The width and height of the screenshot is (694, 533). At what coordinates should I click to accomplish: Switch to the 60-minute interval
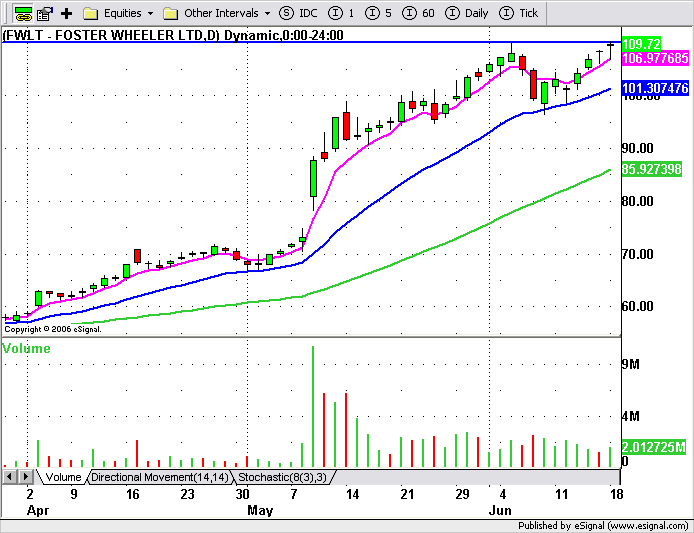click(418, 13)
